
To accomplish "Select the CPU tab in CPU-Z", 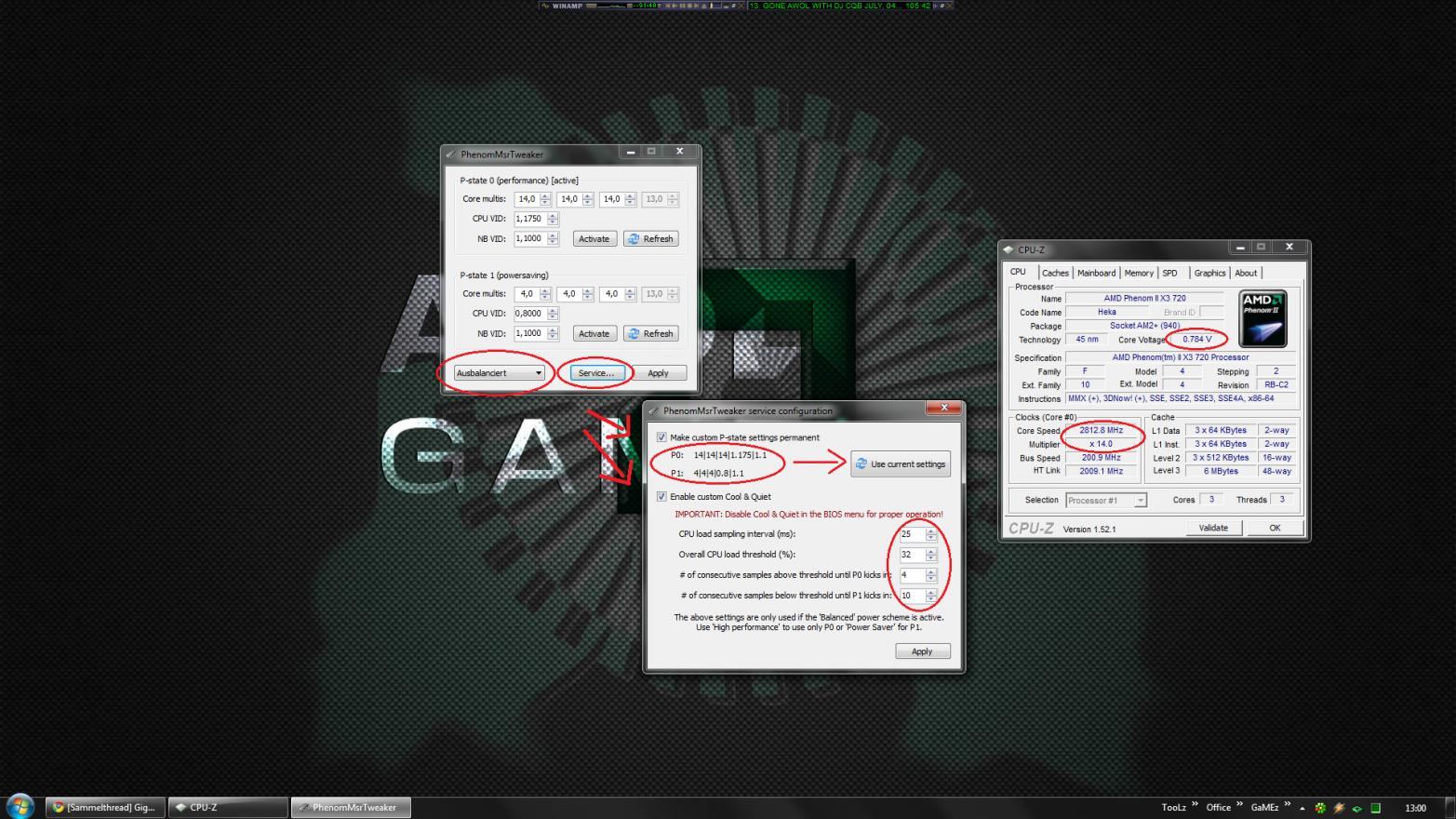I will pos(1019,272).
